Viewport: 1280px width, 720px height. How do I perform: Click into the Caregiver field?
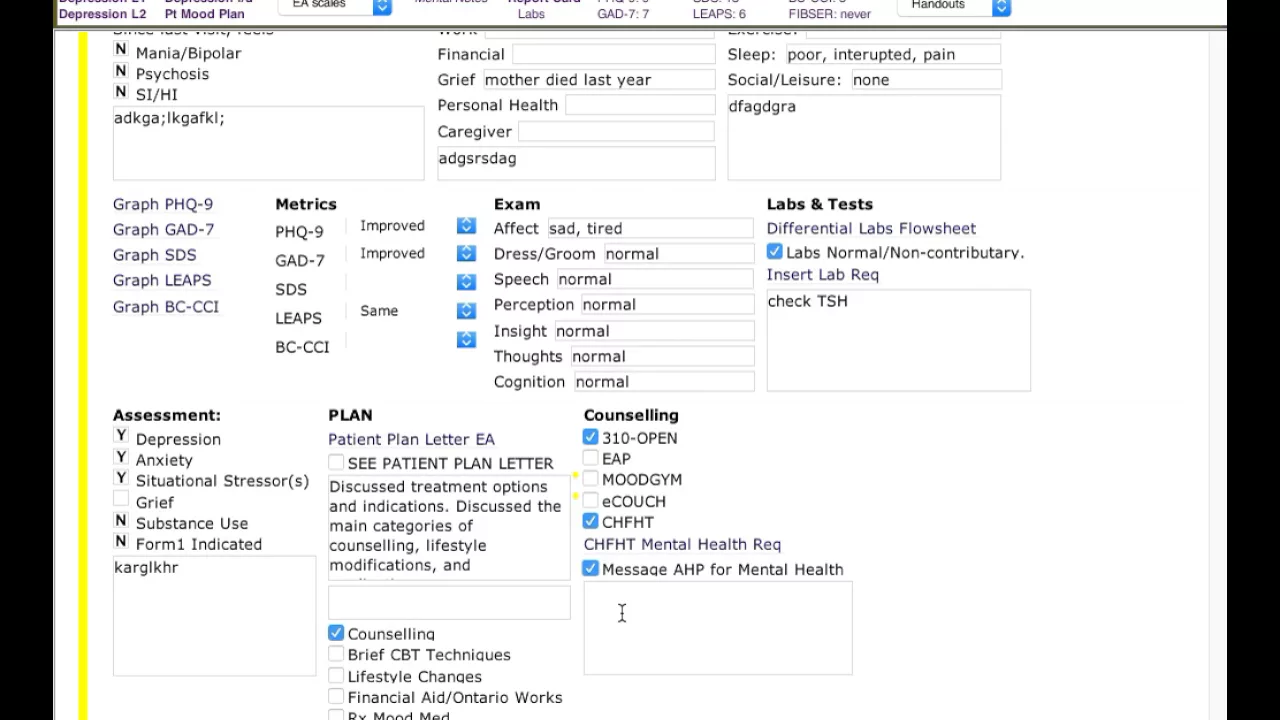coord(616,131)
